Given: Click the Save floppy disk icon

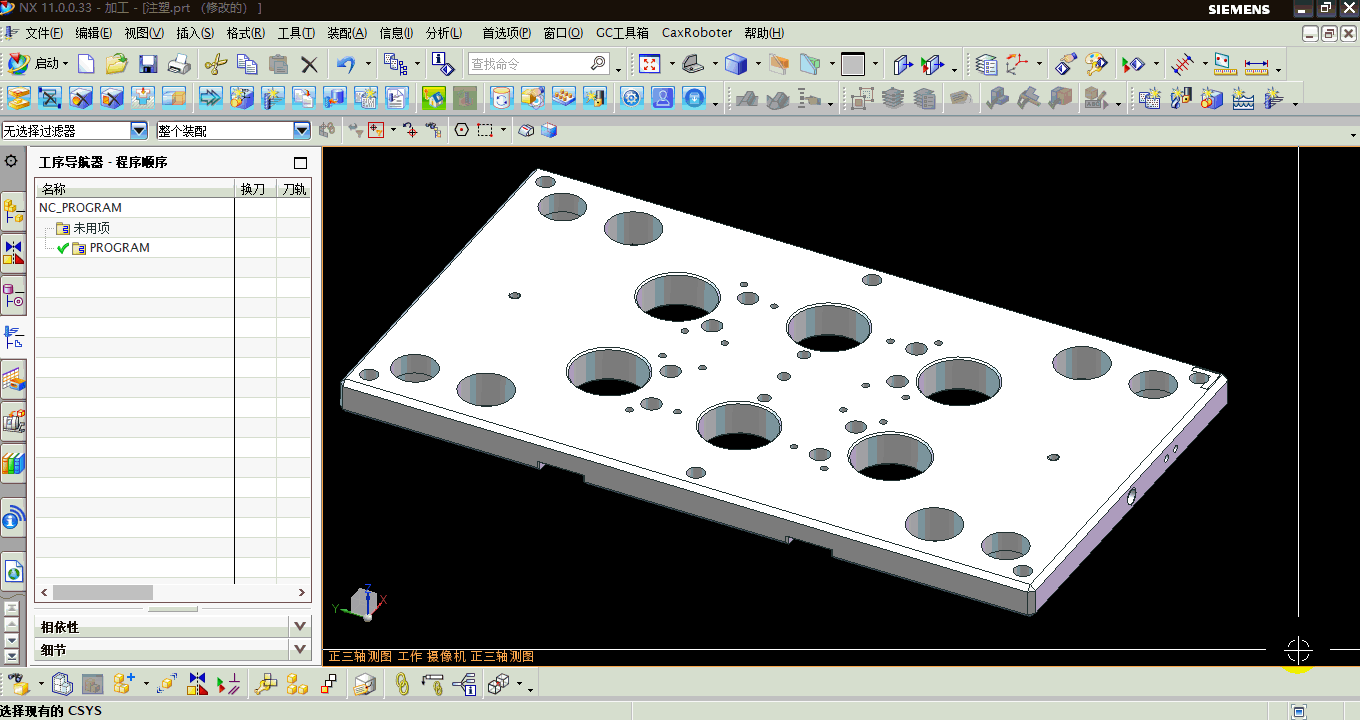Looking at the screenshot, I should pyautogui.click(x=148, y=65).
